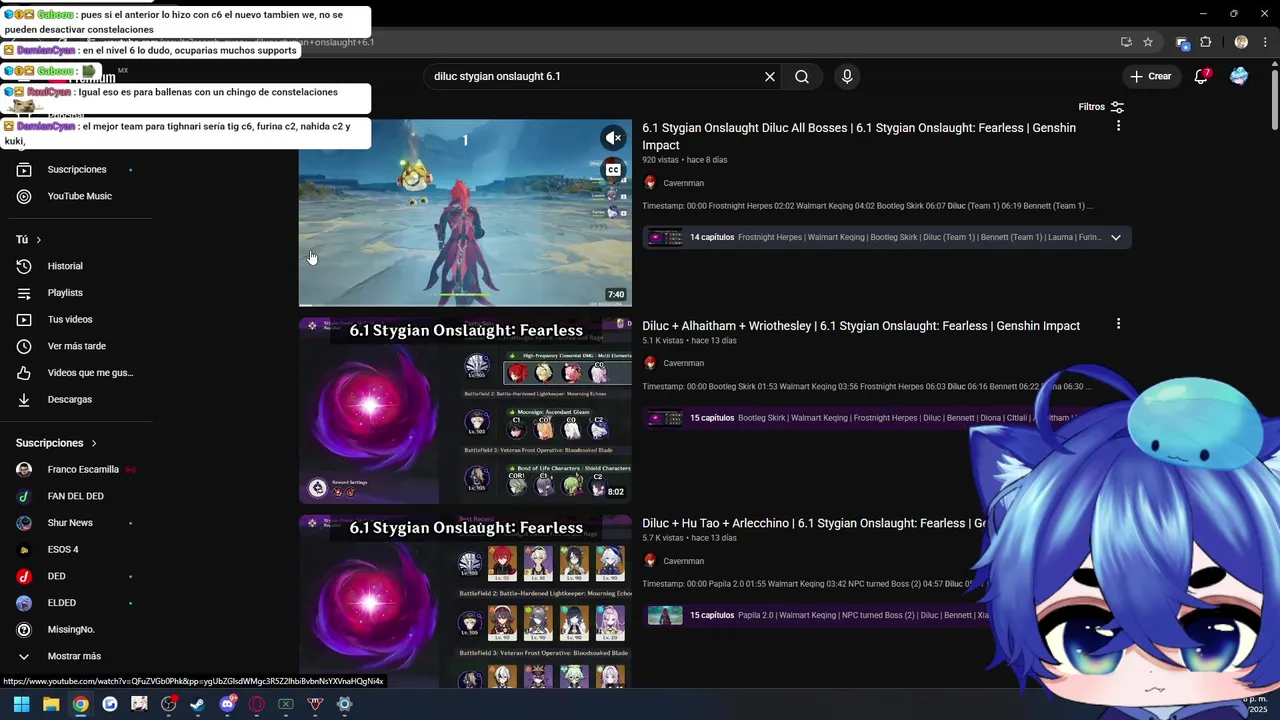
Task: Open Chrome three-dot menu
Action: coord(1265,42)
